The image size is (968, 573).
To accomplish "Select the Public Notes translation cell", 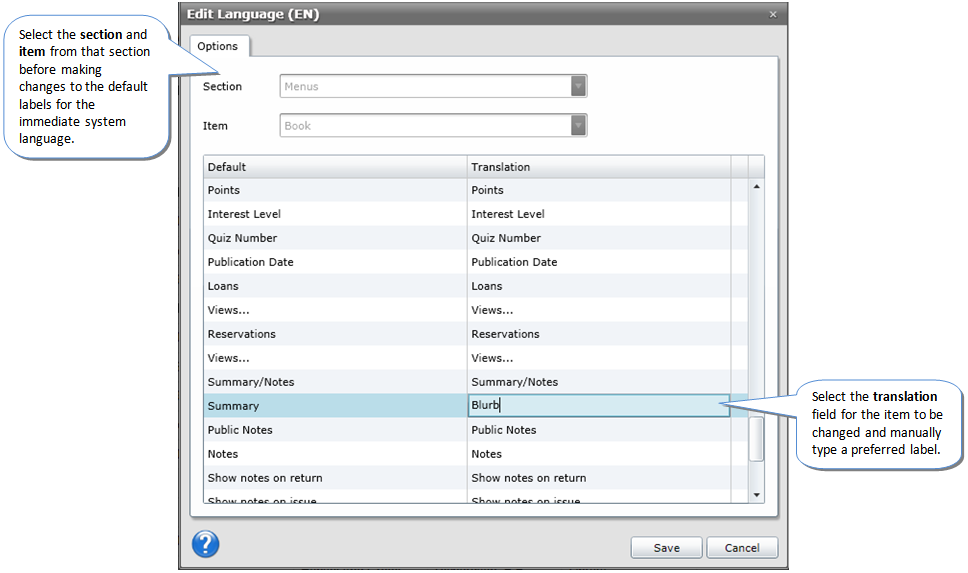I will coord(598,430).
